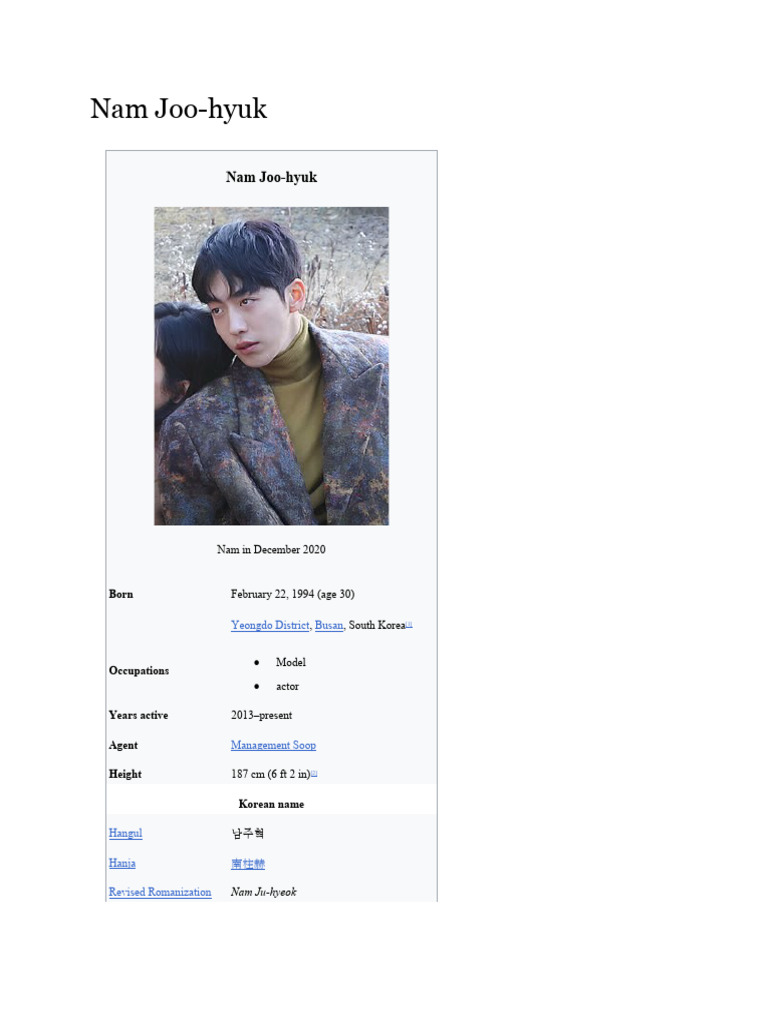Click the footnote marker beside the height value
768x1024 pixels.
tap(314, 773)
